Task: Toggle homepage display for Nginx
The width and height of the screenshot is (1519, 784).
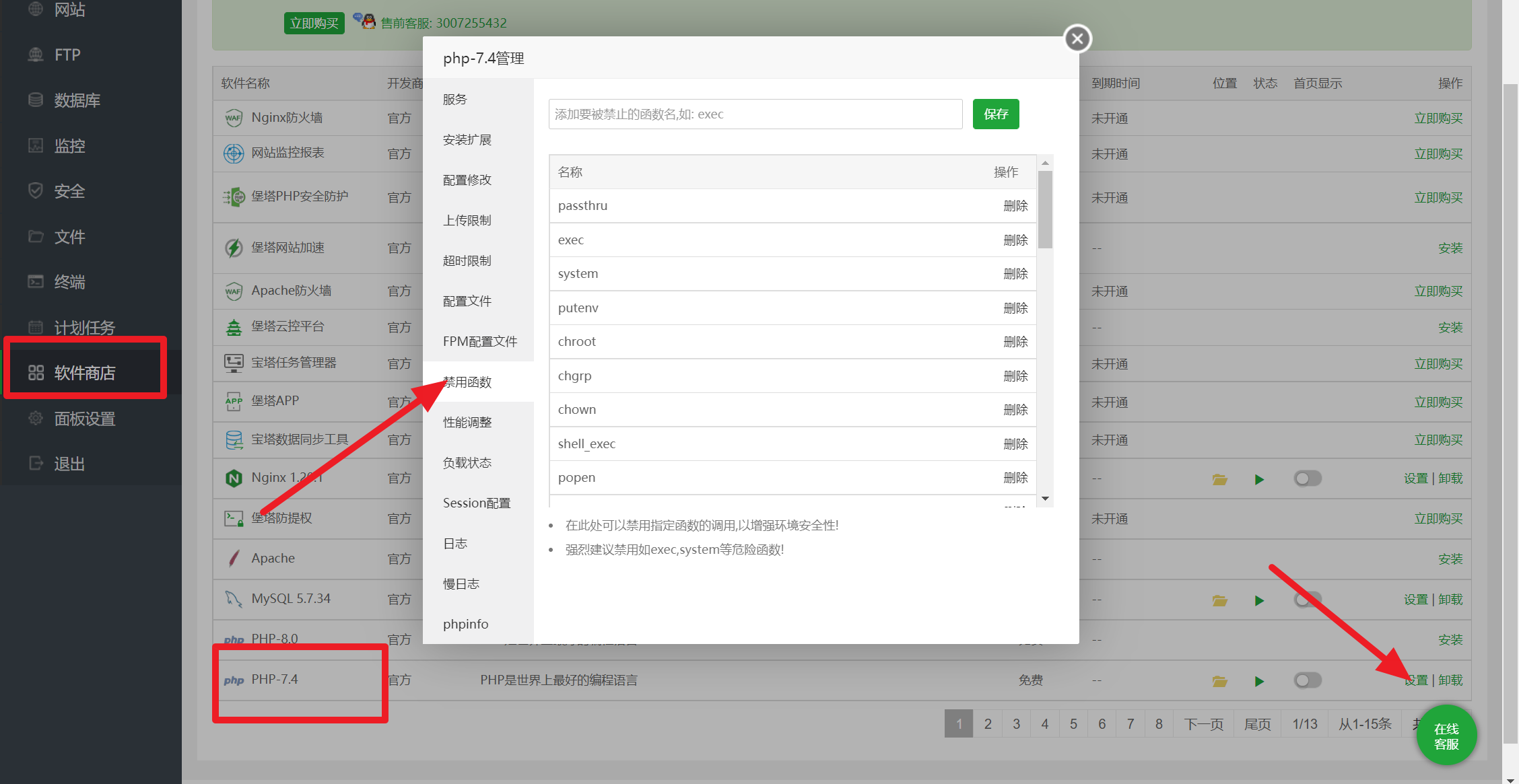Action: (1308, 478)
